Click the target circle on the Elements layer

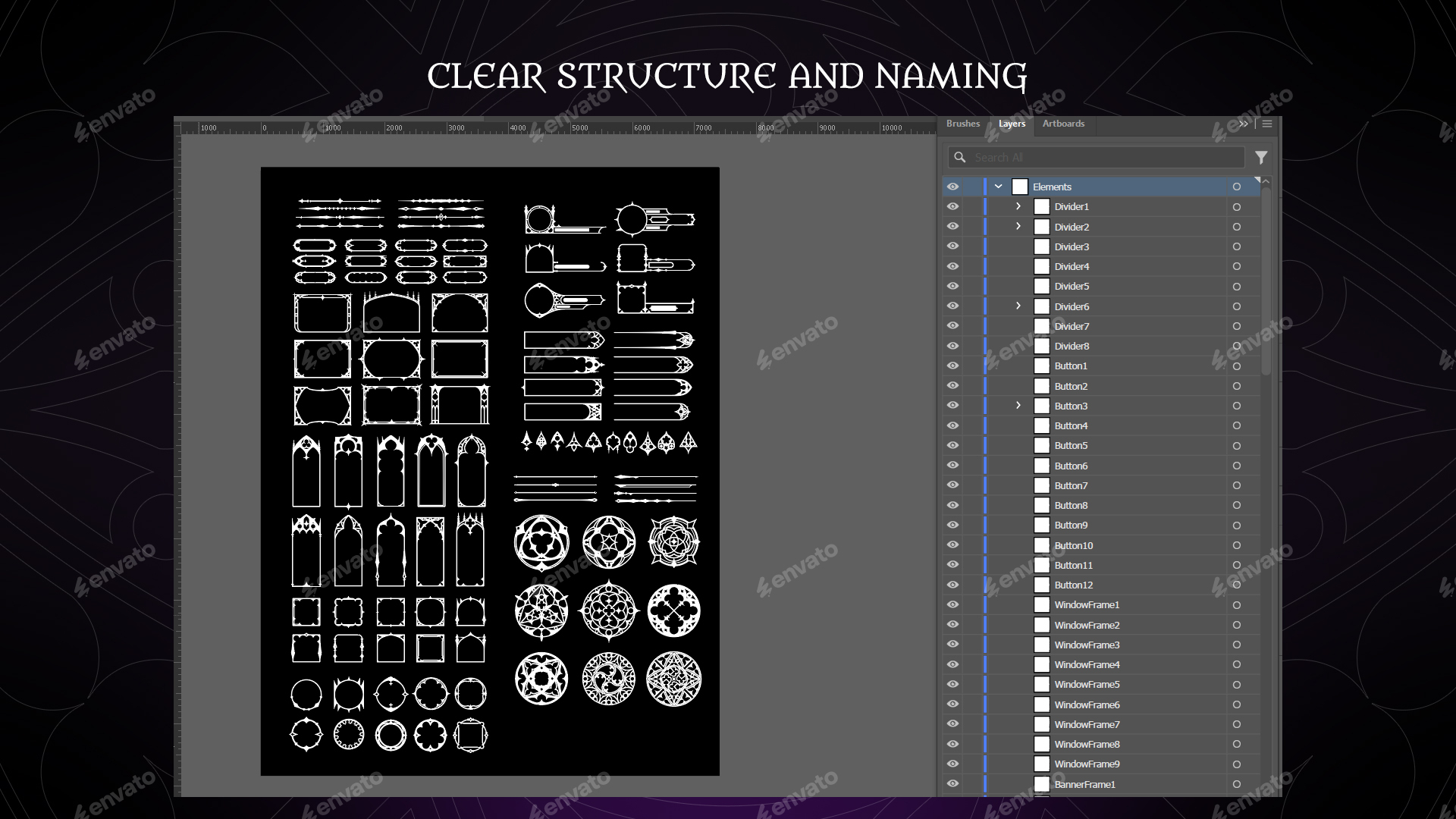tap(1236, 186)
